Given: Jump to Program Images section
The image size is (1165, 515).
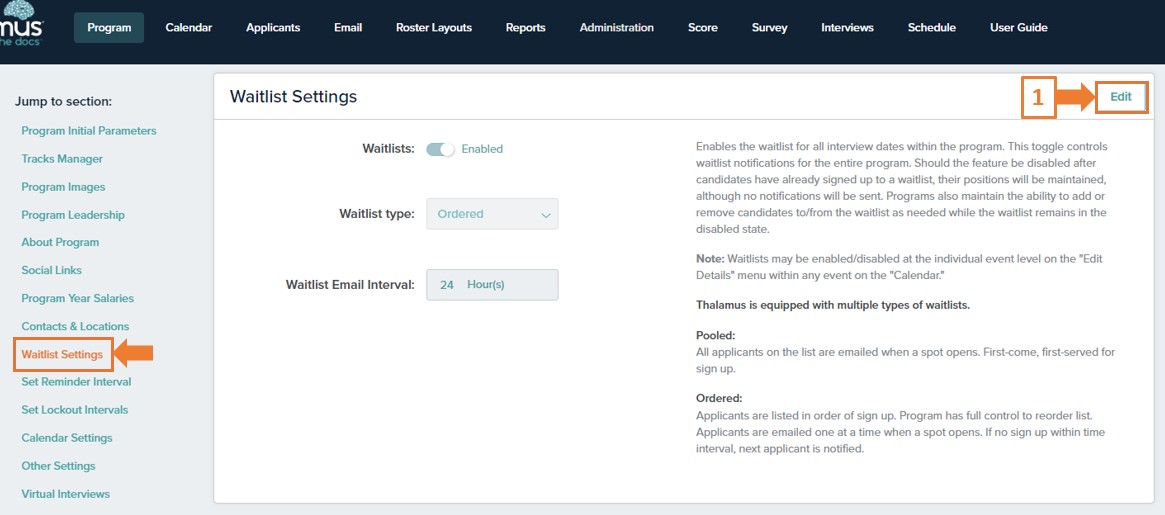Looking at the screenshot, I should point(63,187).
